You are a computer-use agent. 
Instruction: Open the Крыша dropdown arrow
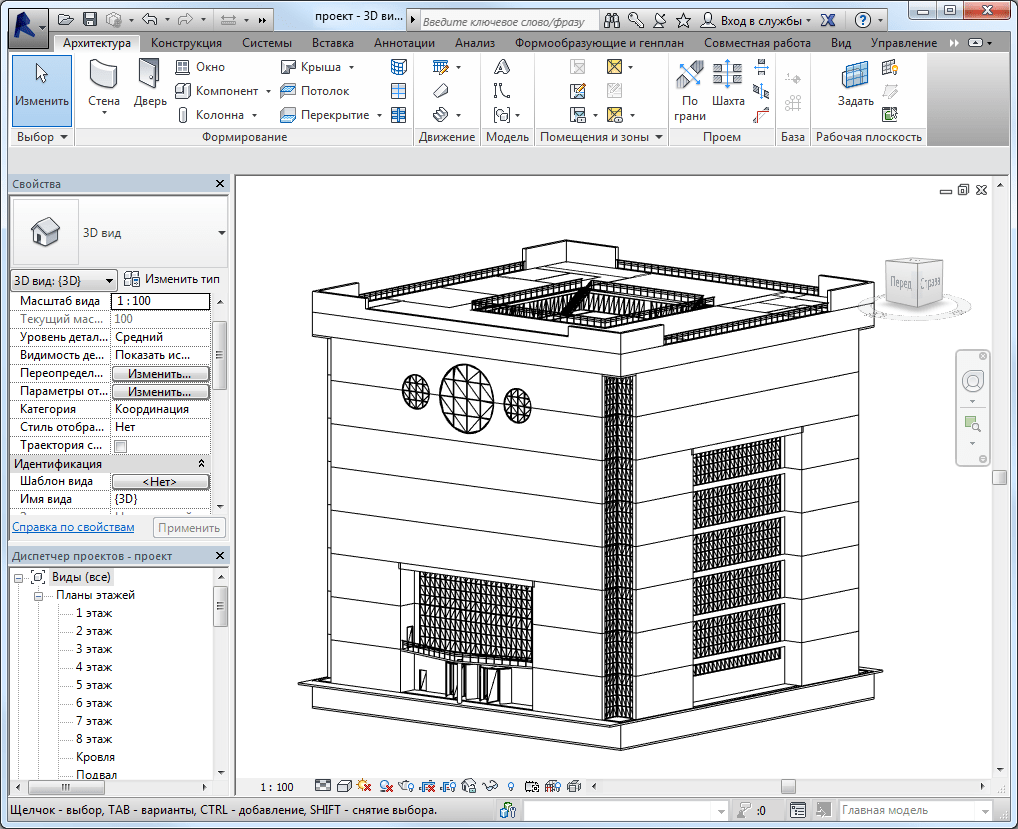[x=352, y=67]
